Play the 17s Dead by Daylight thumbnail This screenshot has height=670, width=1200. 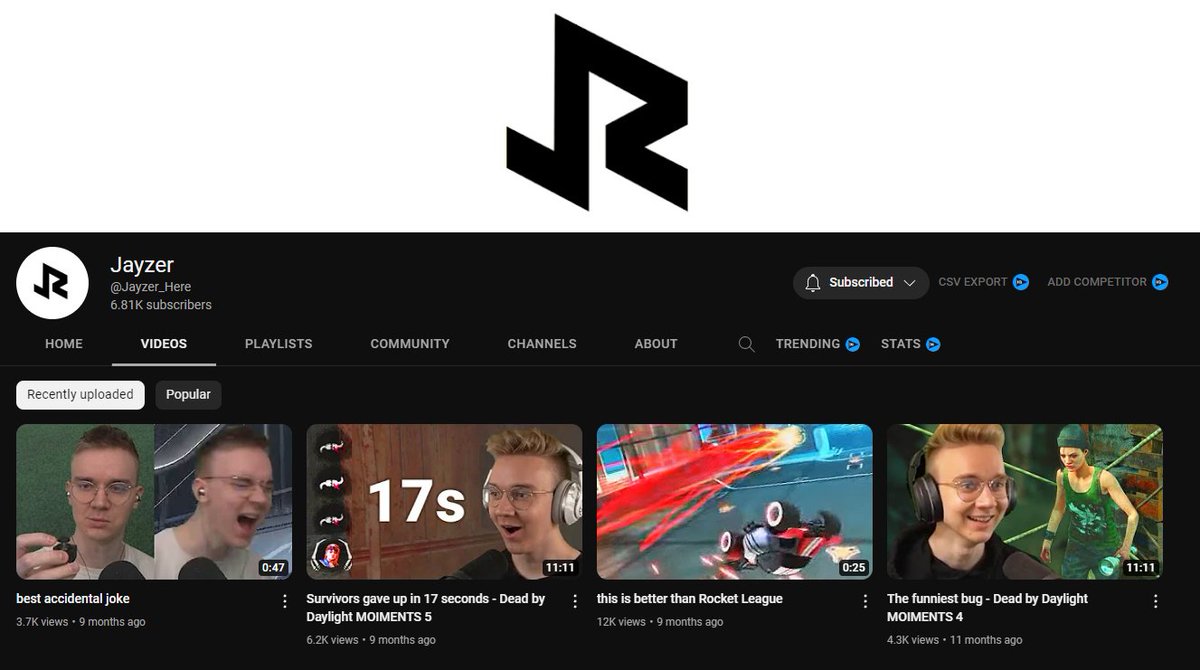click(x=444, y=502)
